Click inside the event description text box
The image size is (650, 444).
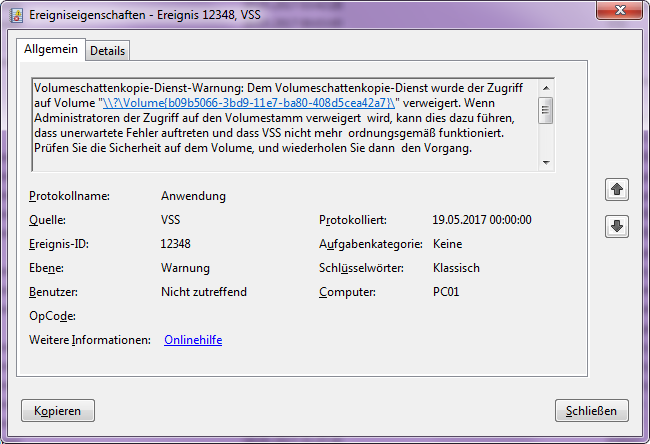pyautogui.click(x=280, y=140)
